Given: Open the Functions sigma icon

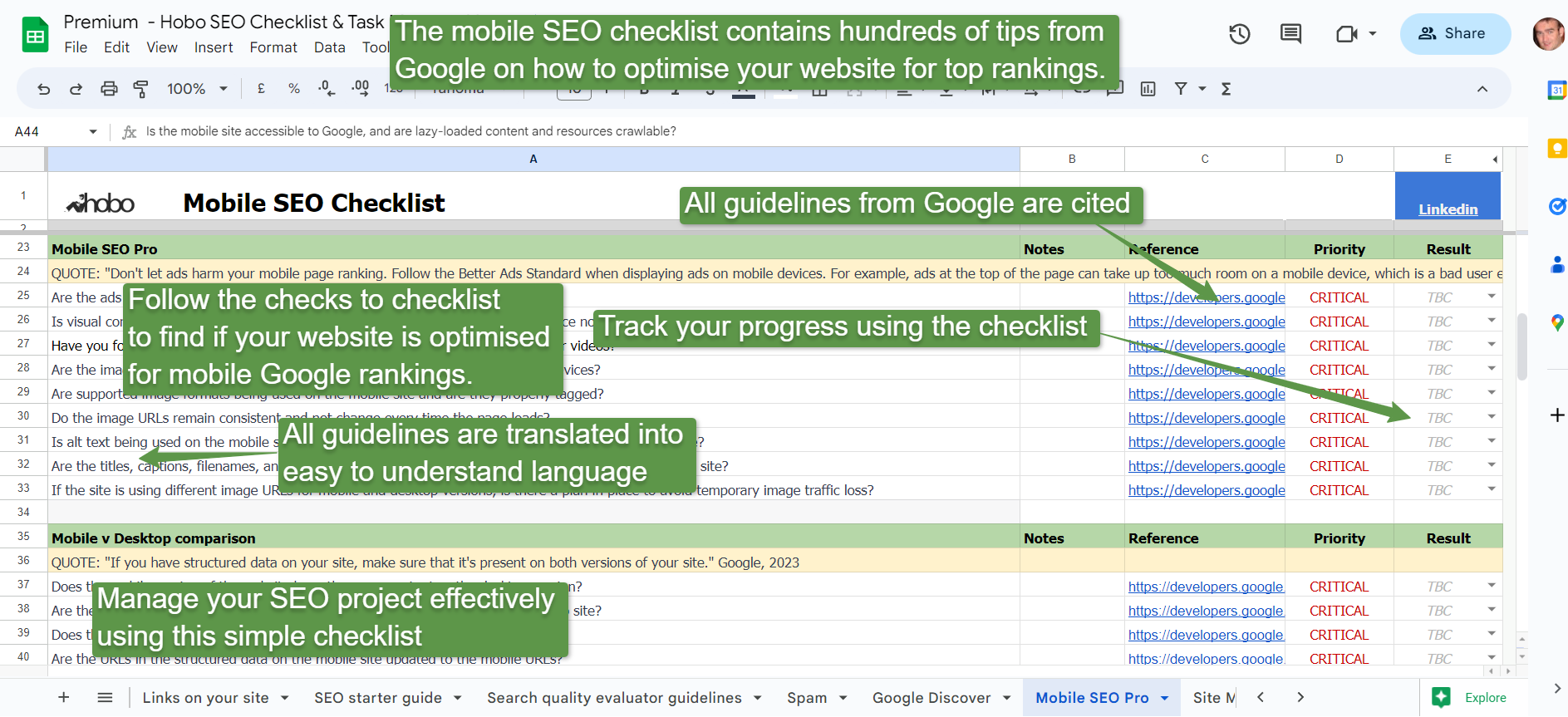Looking at the screenshot, I should tap(1226, 89).
